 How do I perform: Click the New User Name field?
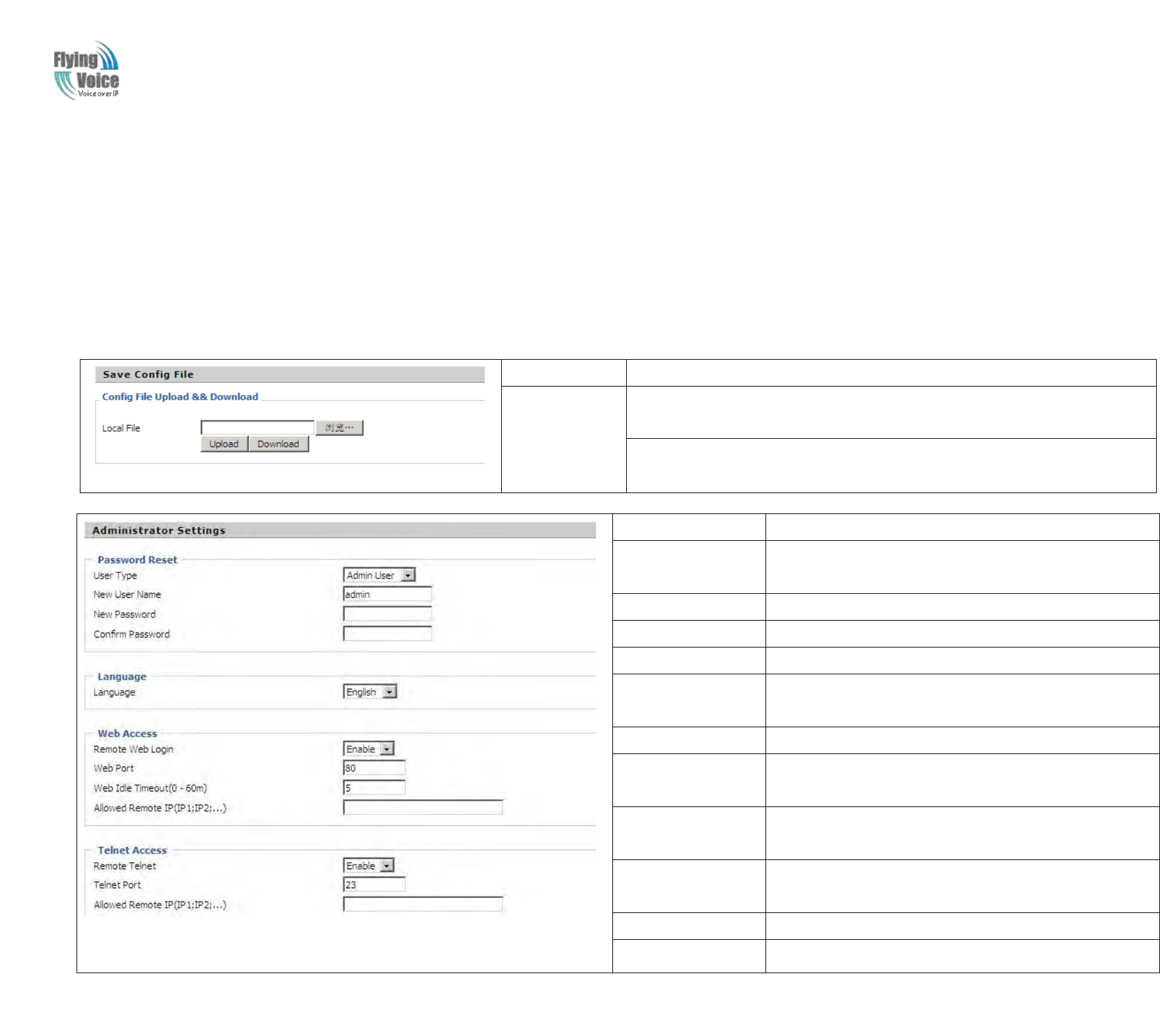pos(387,595)
